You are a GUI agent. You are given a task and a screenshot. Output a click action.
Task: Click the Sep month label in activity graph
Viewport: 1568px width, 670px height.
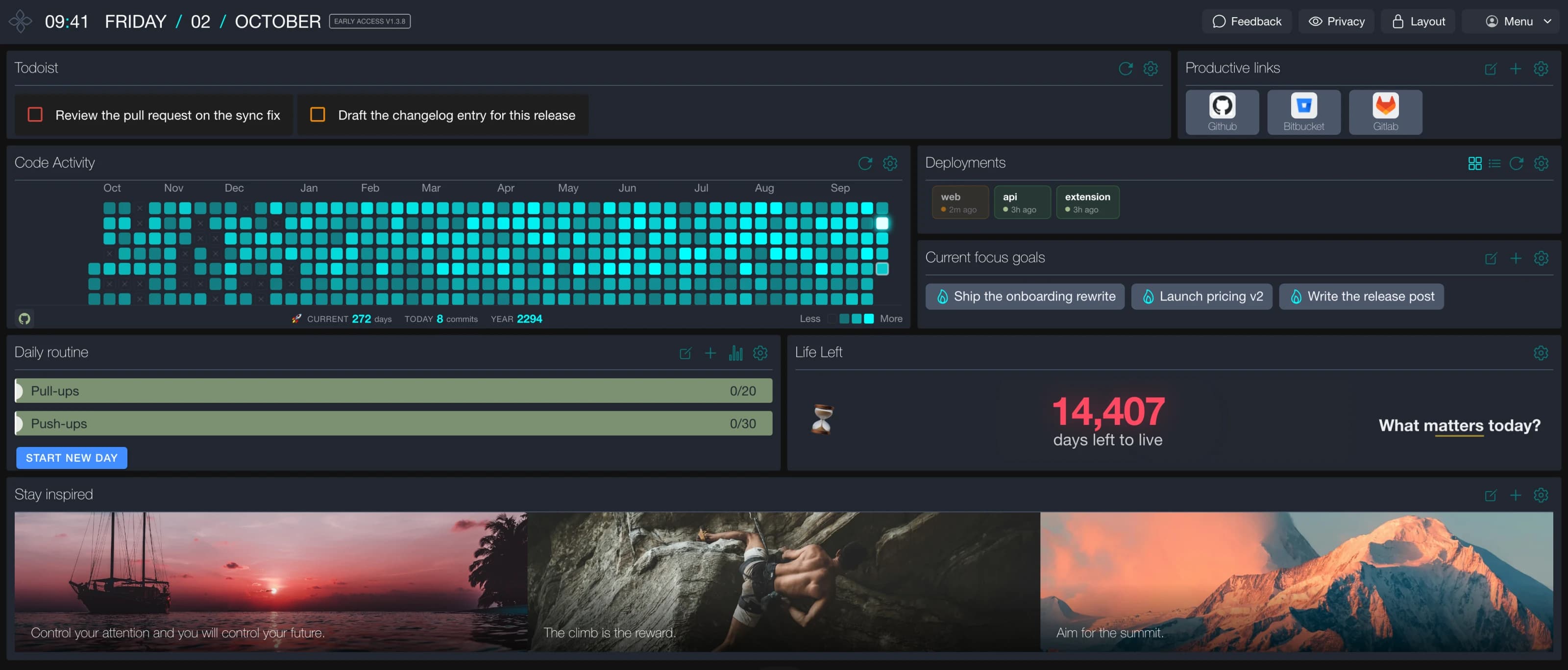pyautogui.click(x=840, y=188)
